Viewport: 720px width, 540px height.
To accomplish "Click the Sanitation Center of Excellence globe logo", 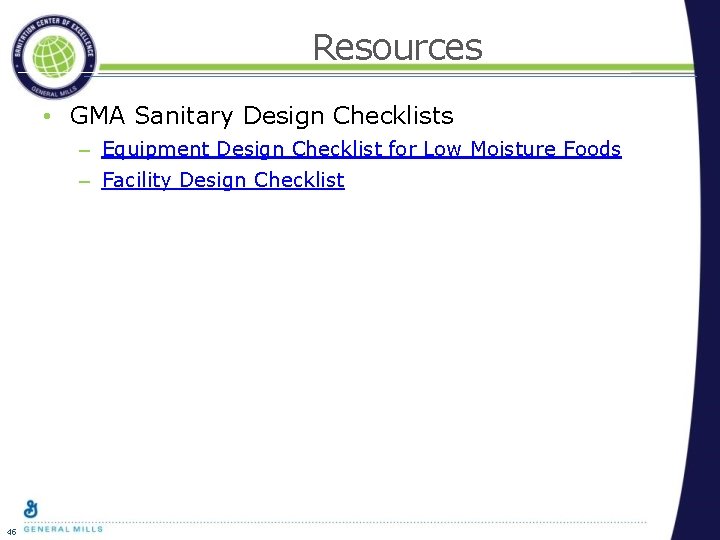I will tap(55, 55).
